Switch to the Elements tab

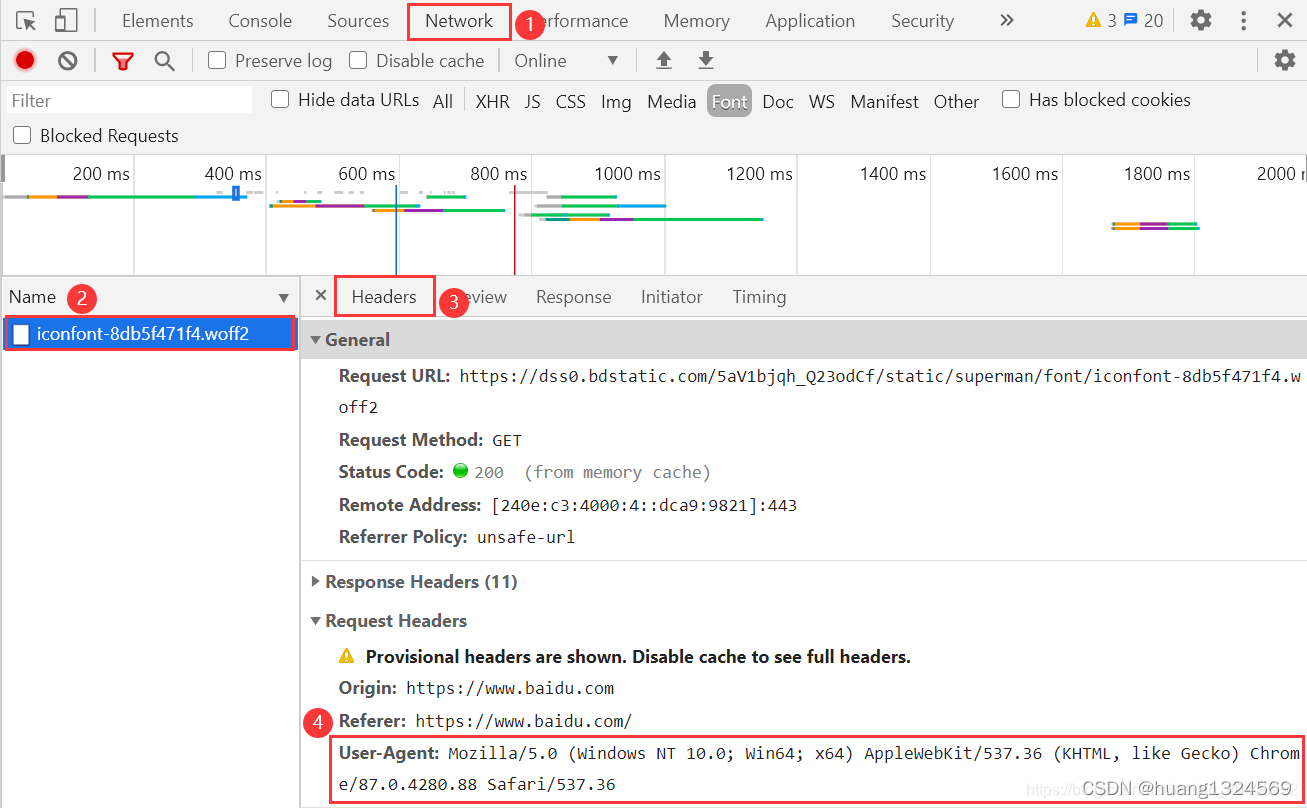(158, 20)
